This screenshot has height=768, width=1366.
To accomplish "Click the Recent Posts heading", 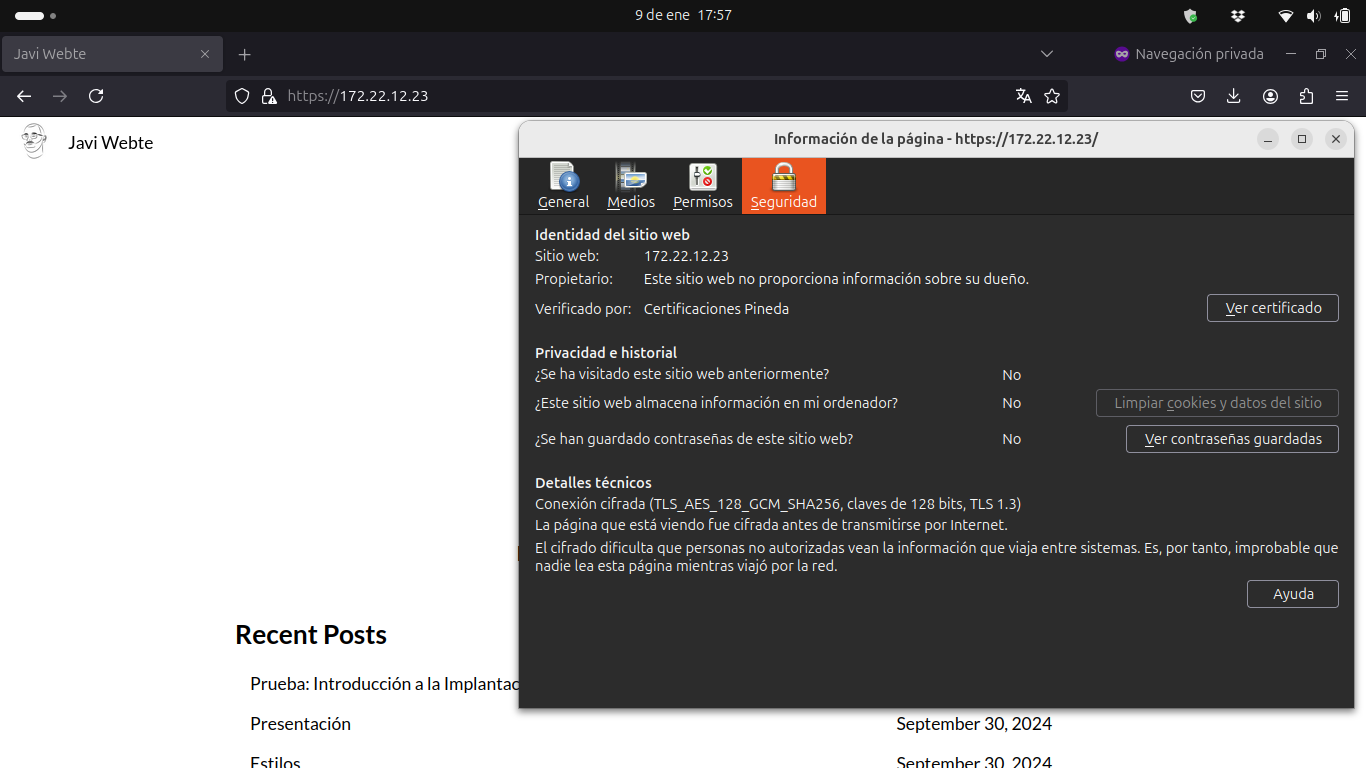I will [311, 635].
